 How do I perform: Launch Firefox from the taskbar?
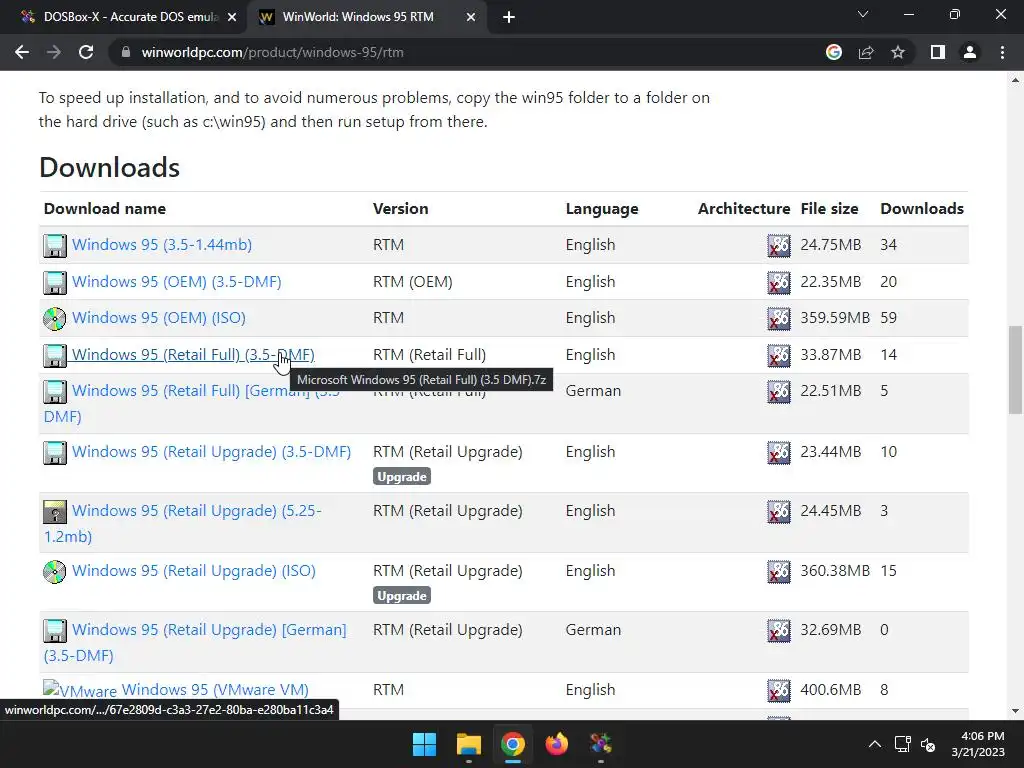click(x=556, y=744)
